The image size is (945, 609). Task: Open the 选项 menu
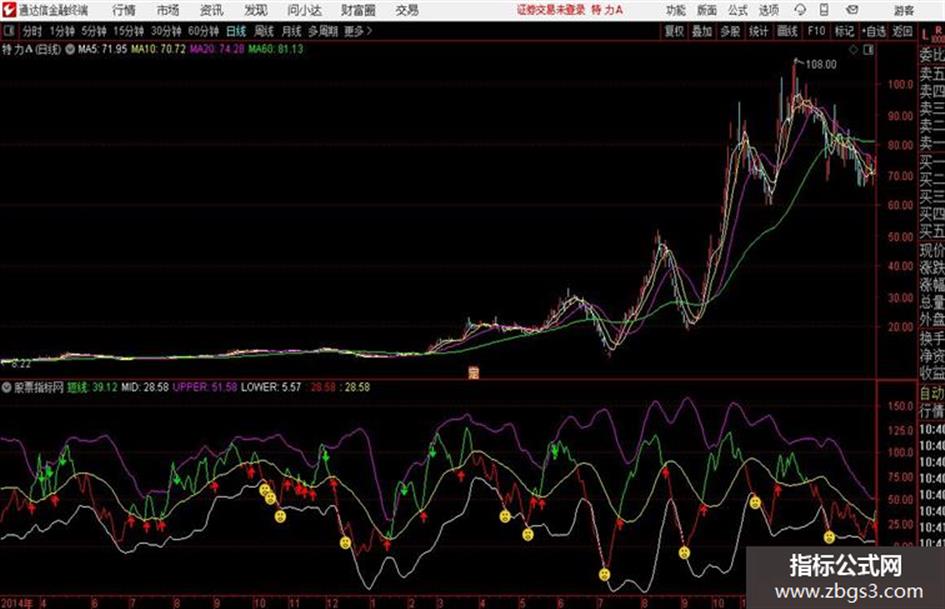click(x=768, y=10)
